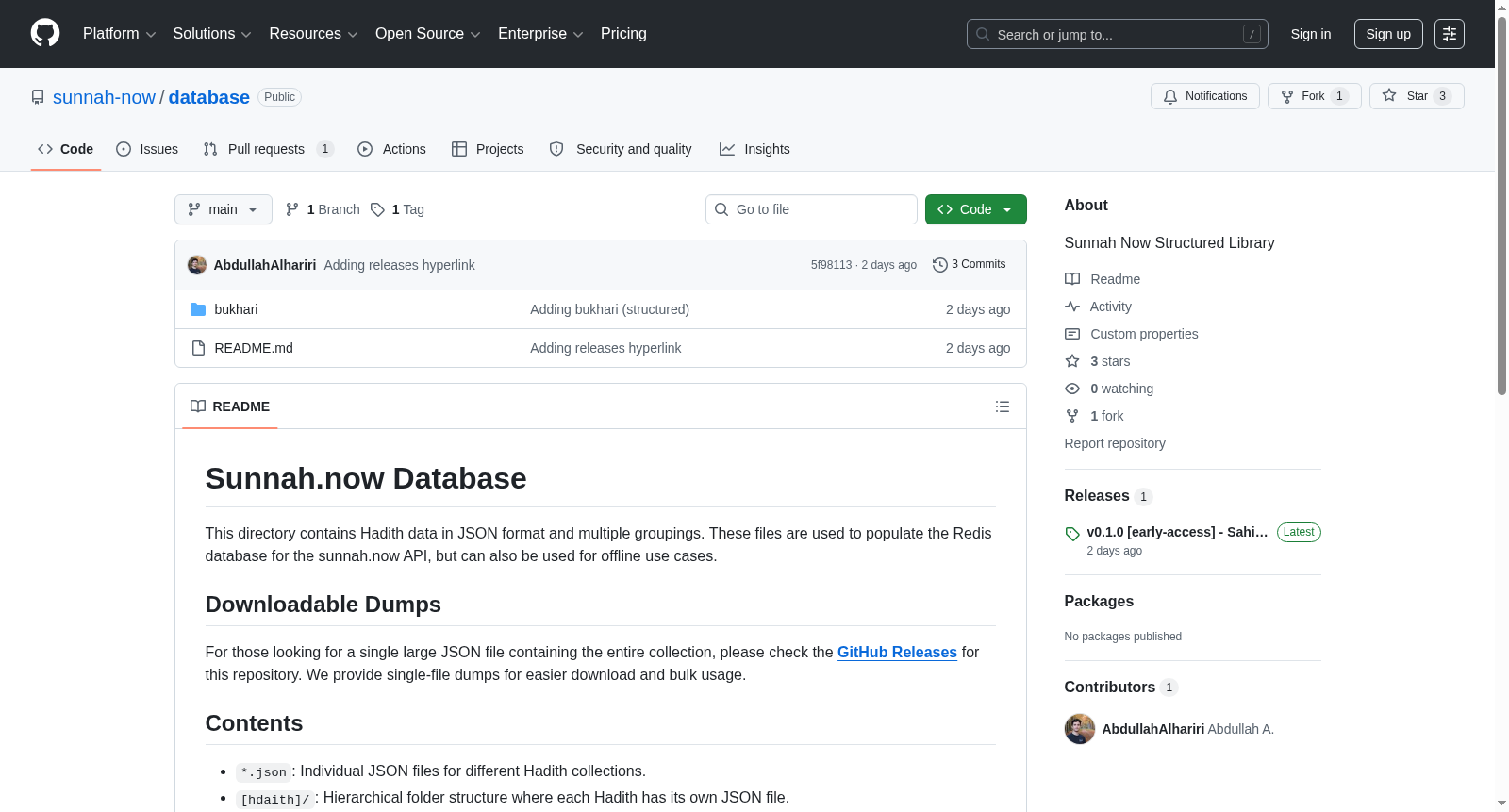
Task: Switch to the Code tab
Action: [x=66, y=149]
